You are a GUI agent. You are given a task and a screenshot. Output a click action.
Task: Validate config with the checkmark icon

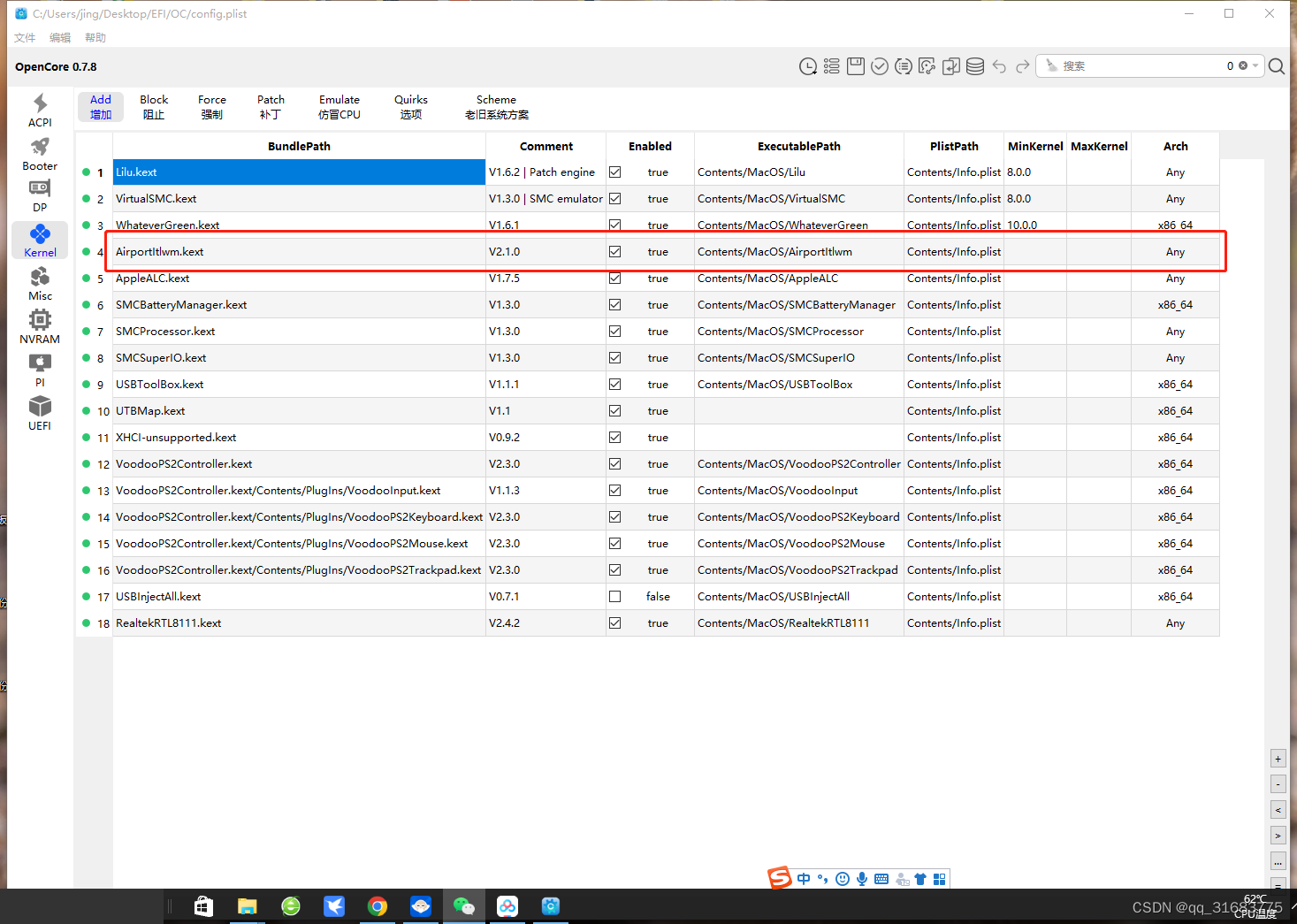click(x=880, y=66)
